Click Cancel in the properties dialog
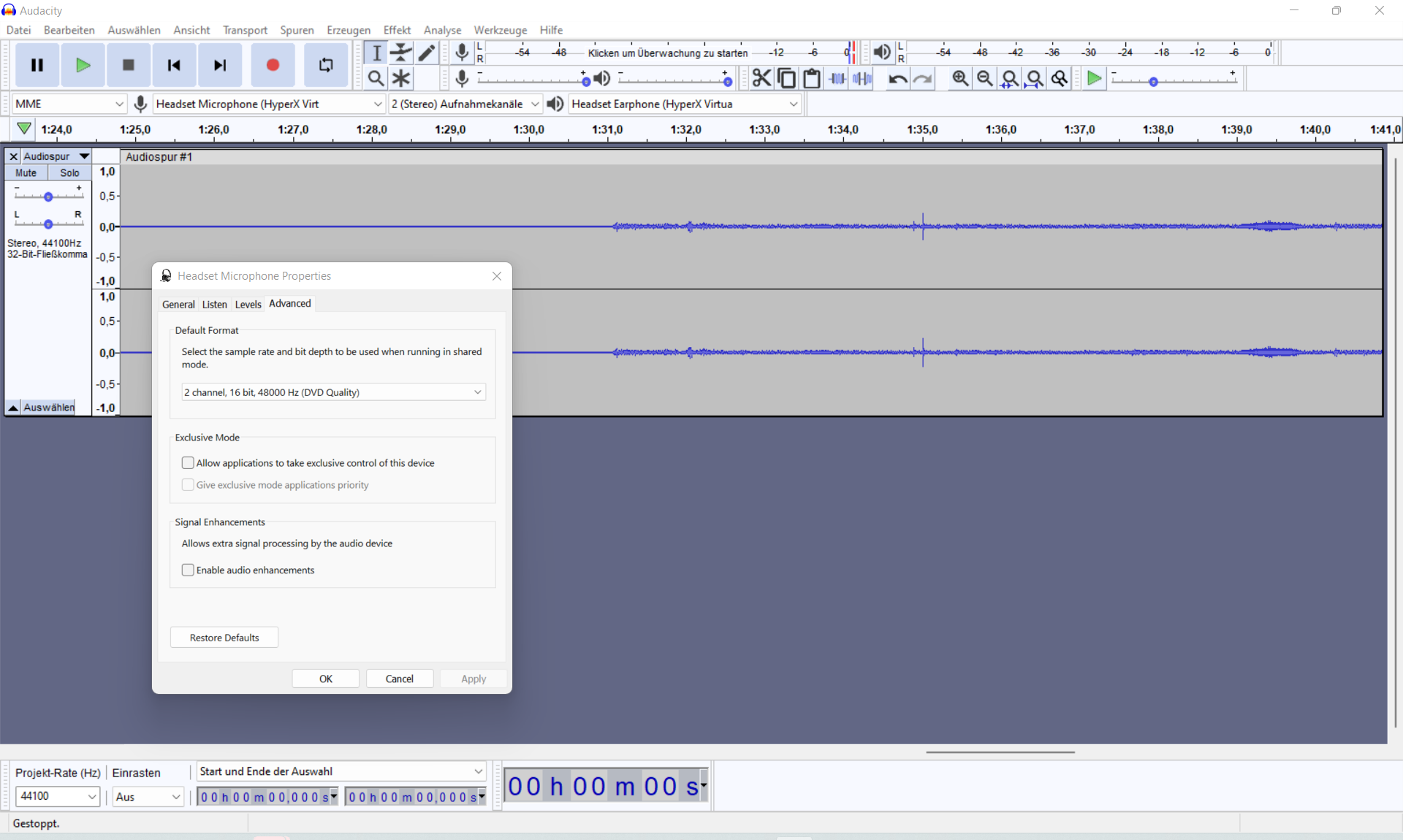 point(400,679)
